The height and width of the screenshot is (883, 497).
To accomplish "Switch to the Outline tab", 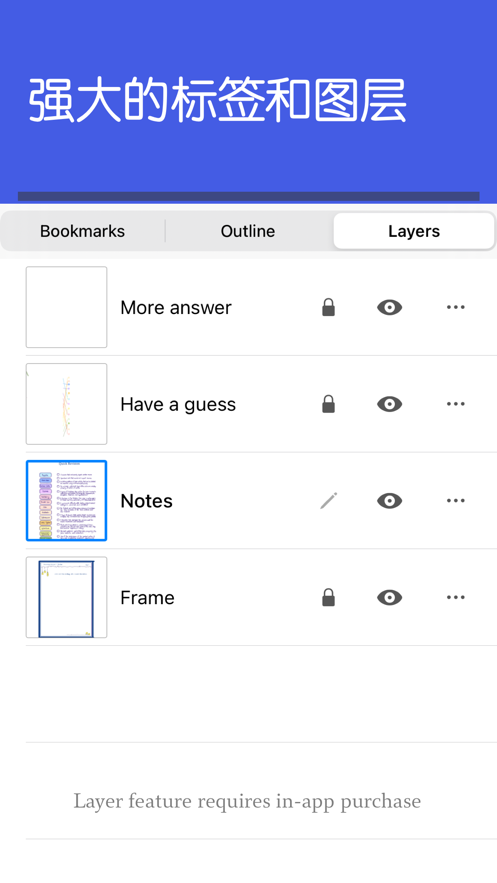I will point(248,231).
